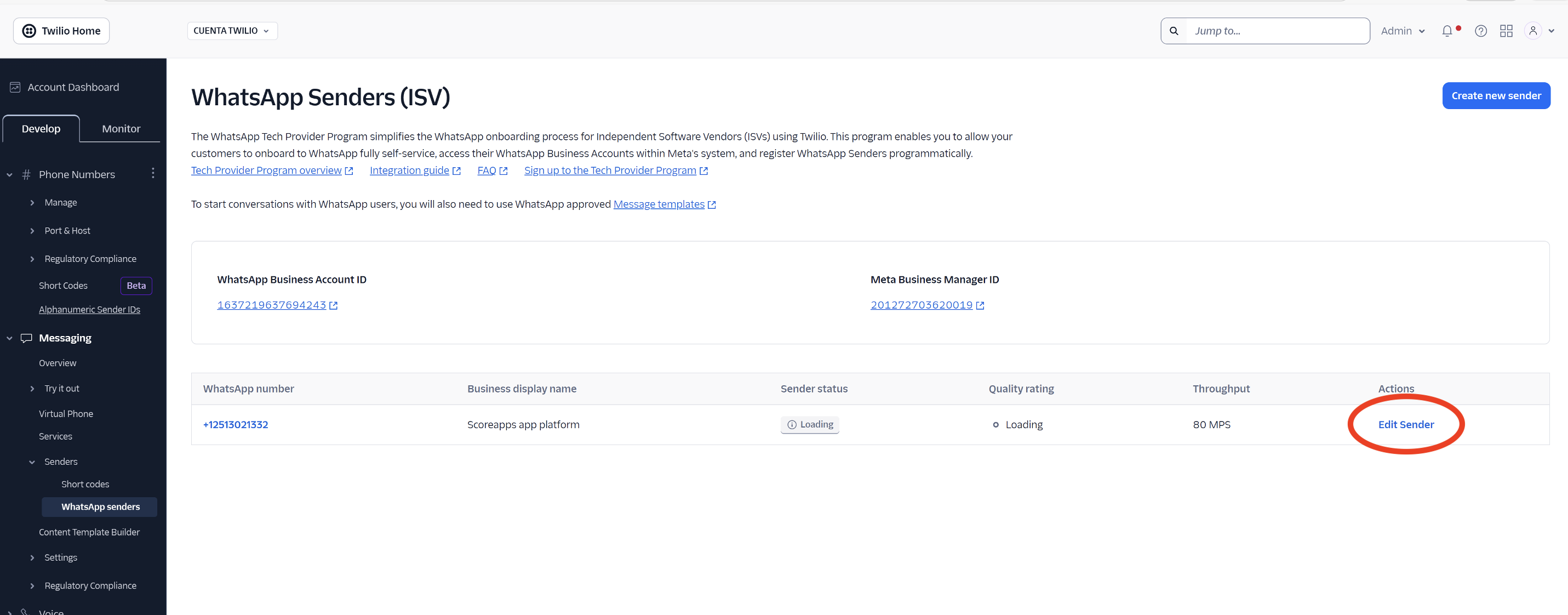
Task: Switch to the Monitor tab
Action: [x=121, y=128]
